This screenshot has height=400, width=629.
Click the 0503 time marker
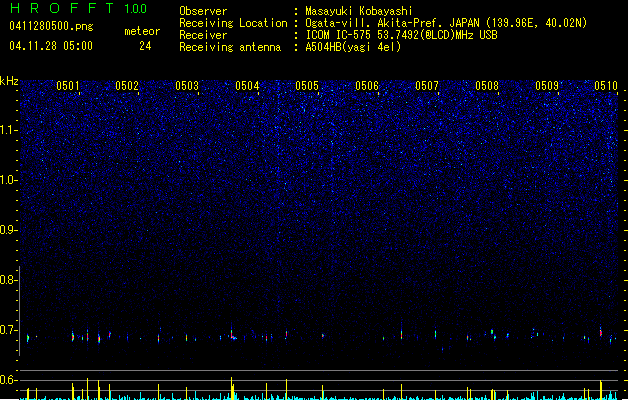coord(187,86)
